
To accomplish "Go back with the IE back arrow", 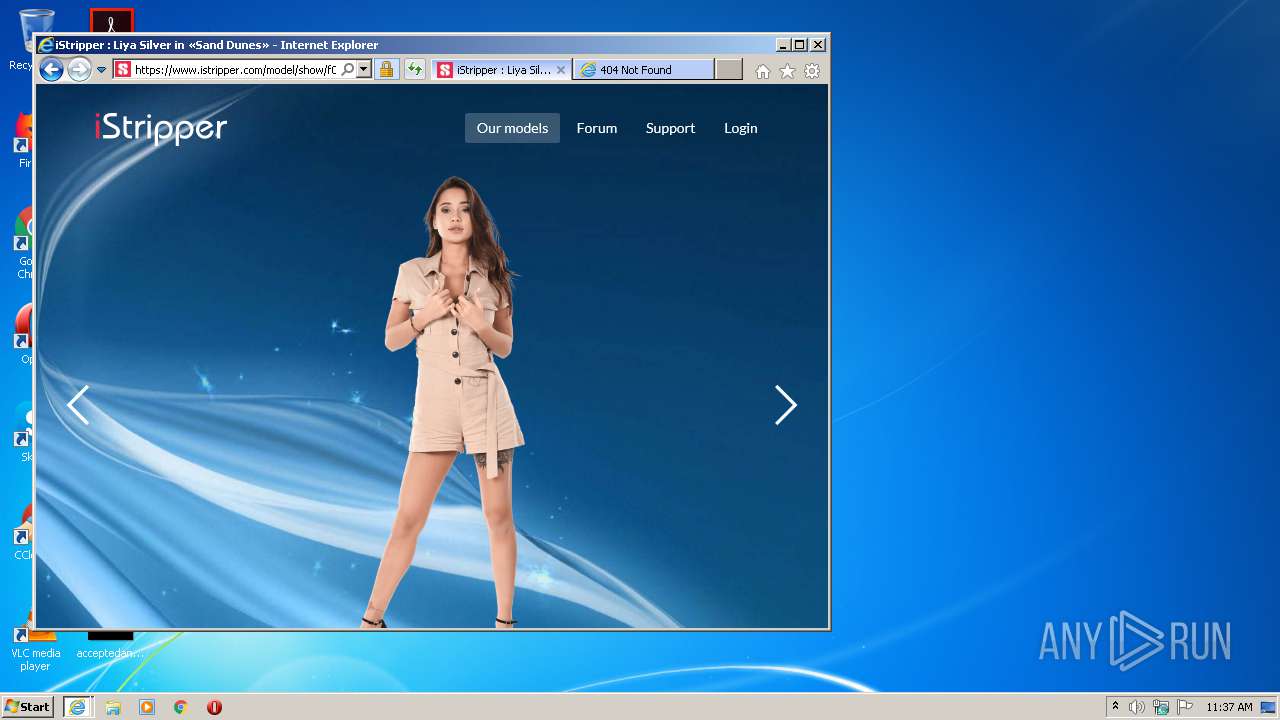I will pos(51,70).
